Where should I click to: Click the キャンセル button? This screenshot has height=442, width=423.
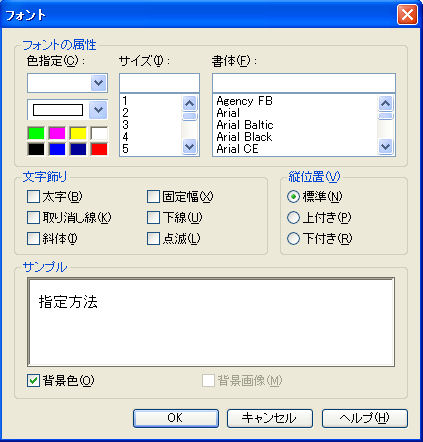pyautogui.click(x=270, y=418)
